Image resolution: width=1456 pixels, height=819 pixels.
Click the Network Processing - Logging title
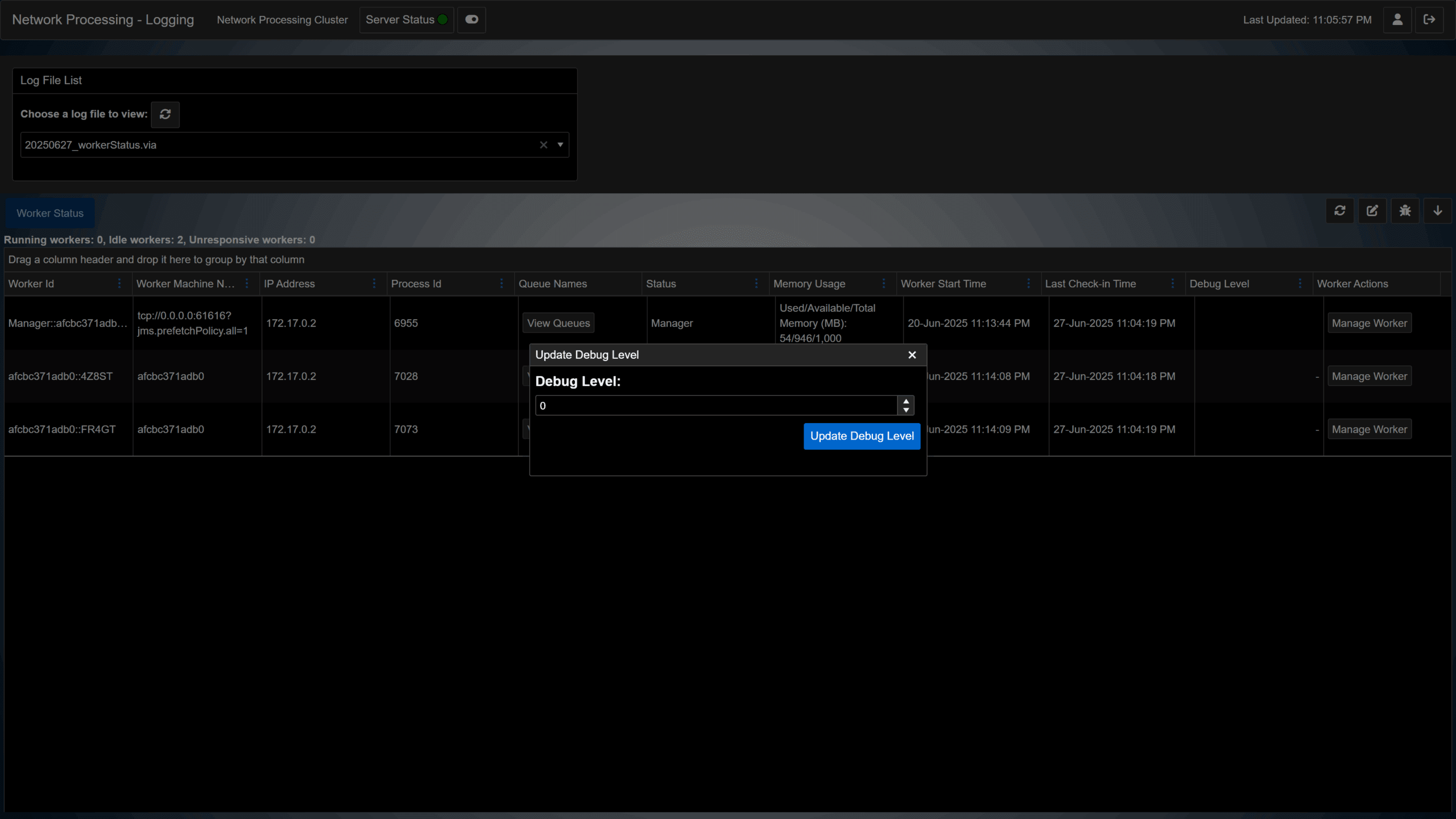coord(103,19)
